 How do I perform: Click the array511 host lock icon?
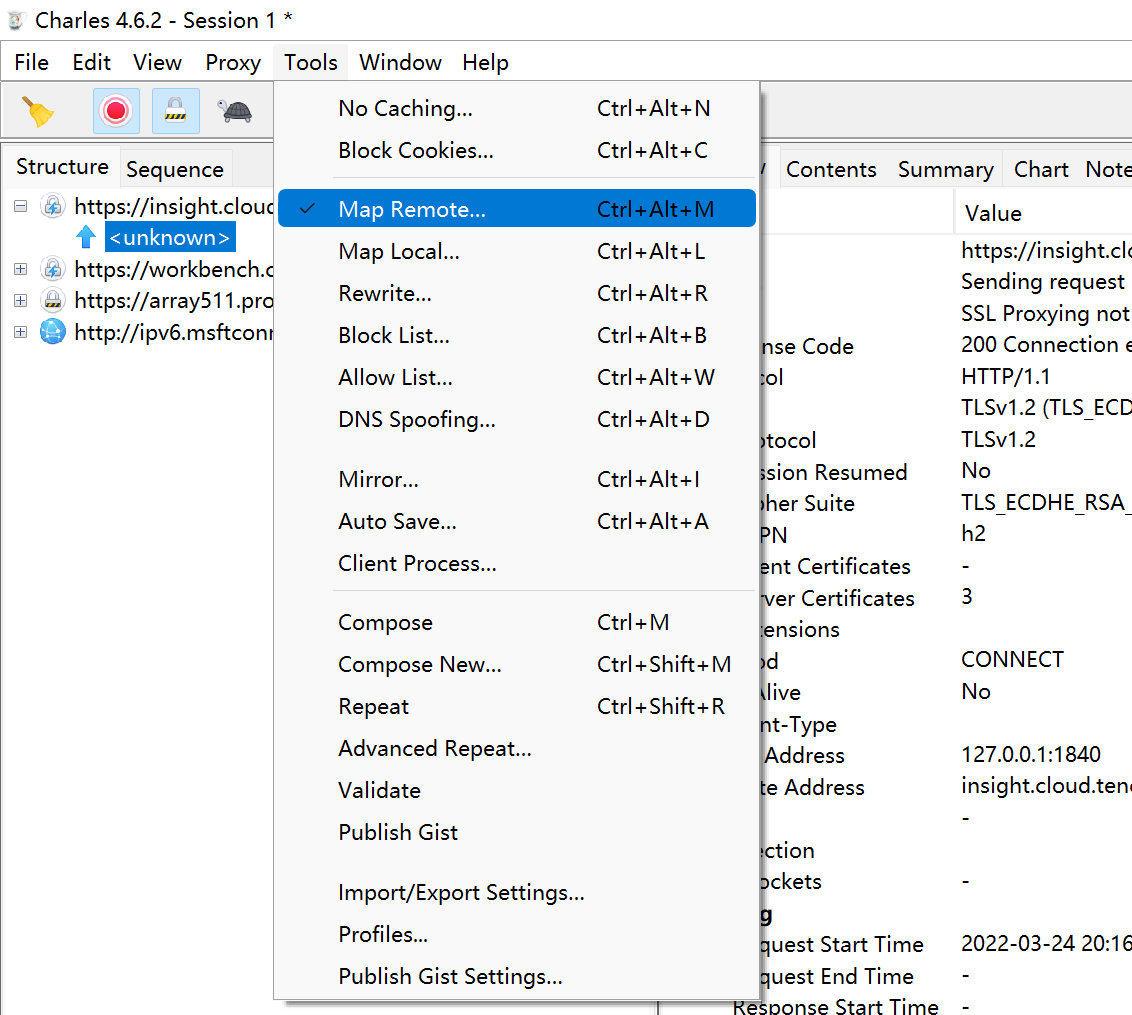[x=53, y=300]
